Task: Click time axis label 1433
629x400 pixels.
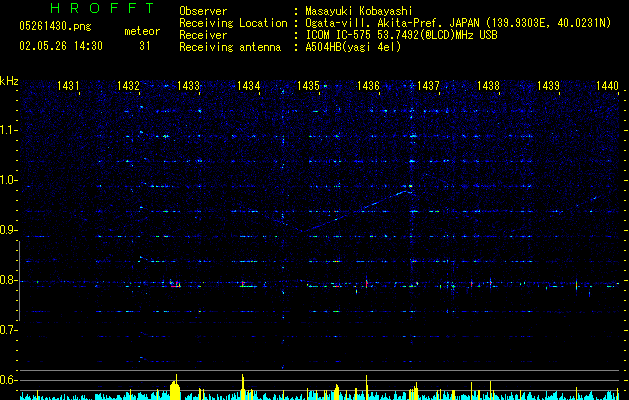Action: [188, 85]
